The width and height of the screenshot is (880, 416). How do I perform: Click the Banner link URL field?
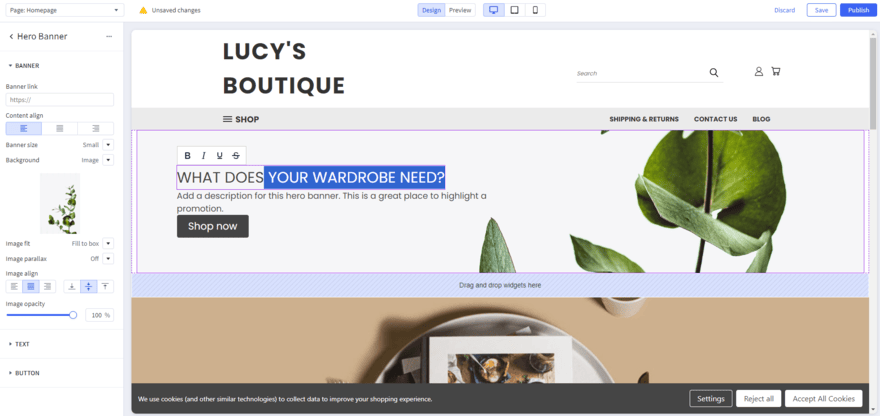coord(59,100)
